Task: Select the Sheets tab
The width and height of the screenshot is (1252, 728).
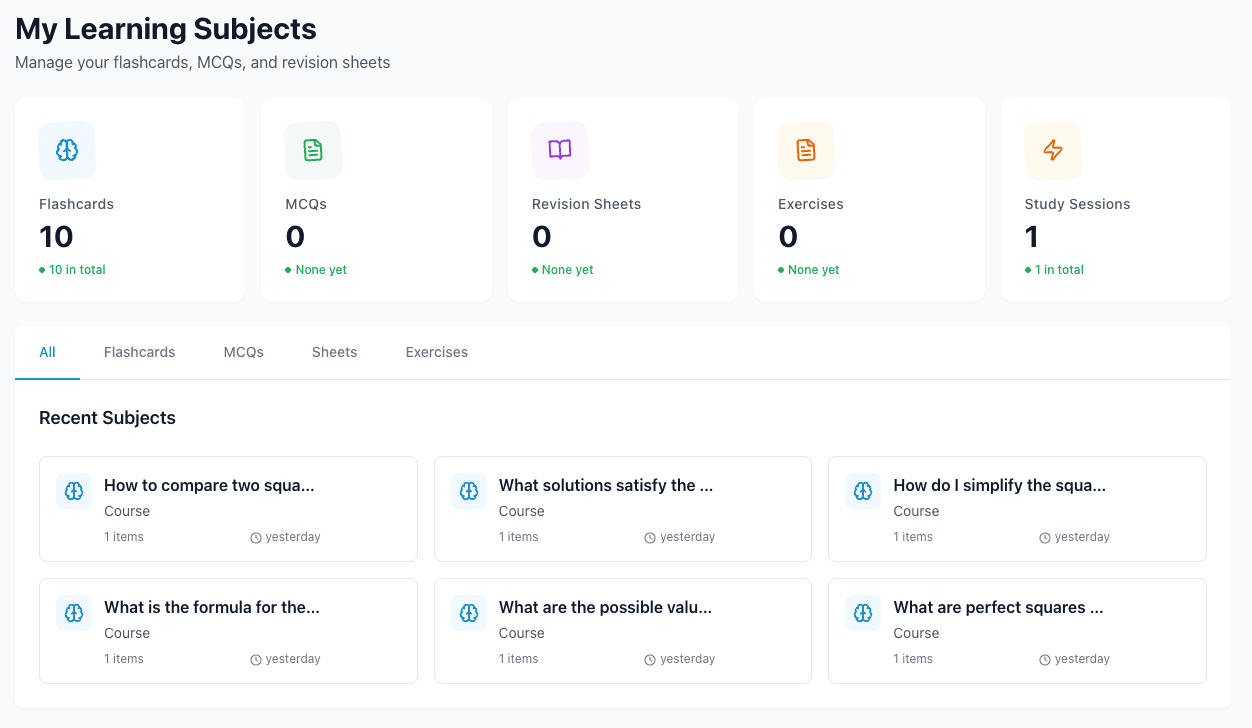Action: pos(334,352)
